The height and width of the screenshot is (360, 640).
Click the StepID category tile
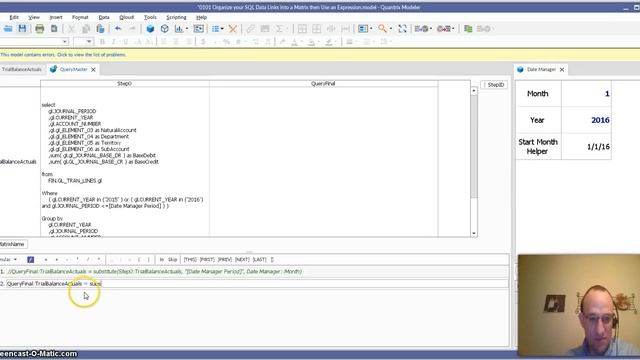[x=494, y=85]
